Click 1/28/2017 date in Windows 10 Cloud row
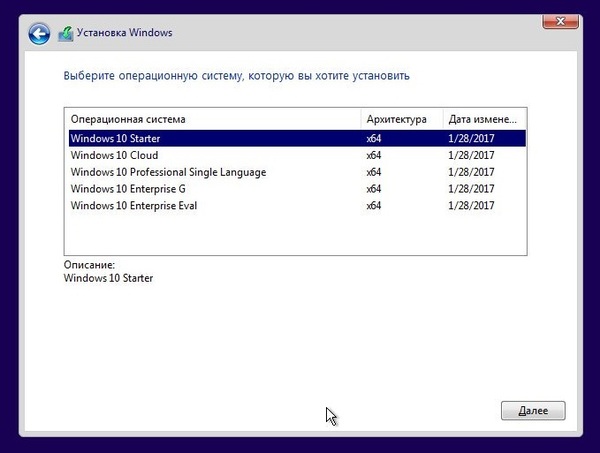600x453 pixels. (471, 155)
